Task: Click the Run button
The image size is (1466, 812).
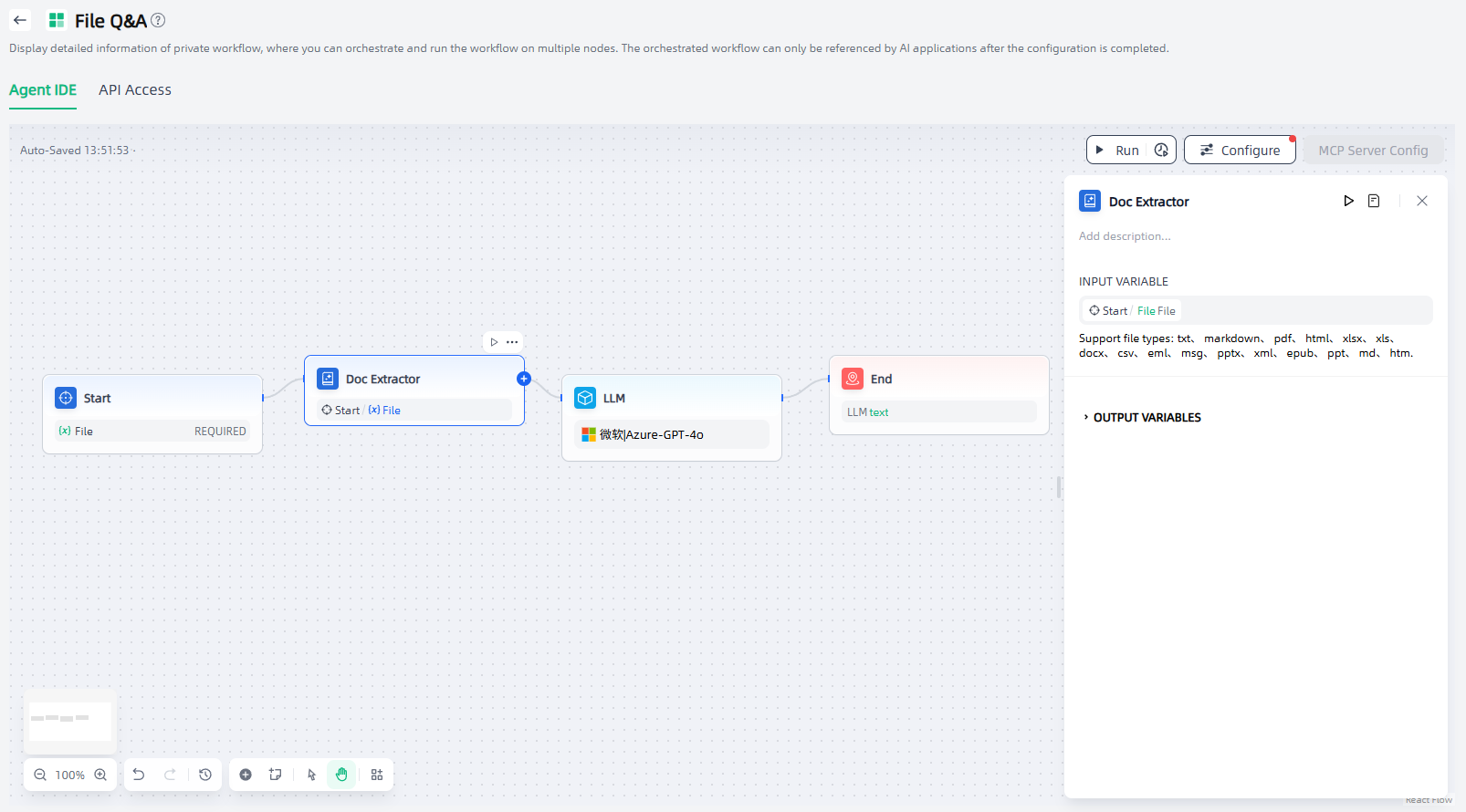Action: coord(1118,151)
